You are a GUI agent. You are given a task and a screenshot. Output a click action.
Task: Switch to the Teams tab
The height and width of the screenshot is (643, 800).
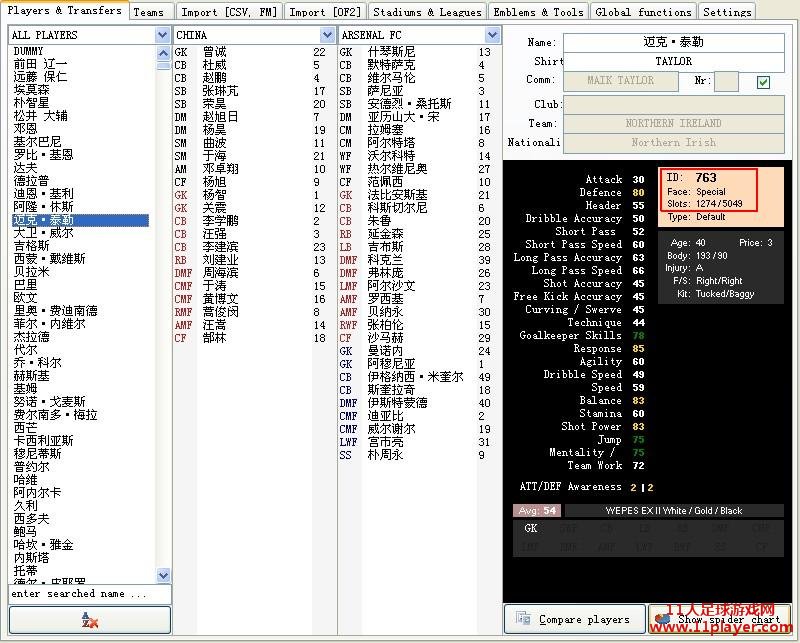[148, 12]
